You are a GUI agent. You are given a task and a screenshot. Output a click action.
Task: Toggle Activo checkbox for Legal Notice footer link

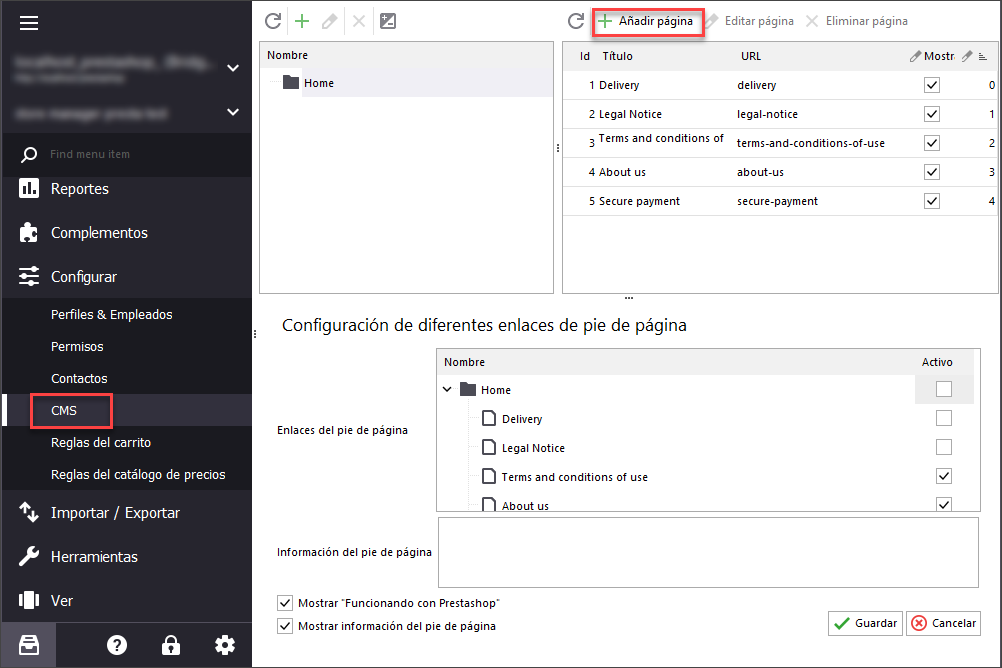coord(944,447)
